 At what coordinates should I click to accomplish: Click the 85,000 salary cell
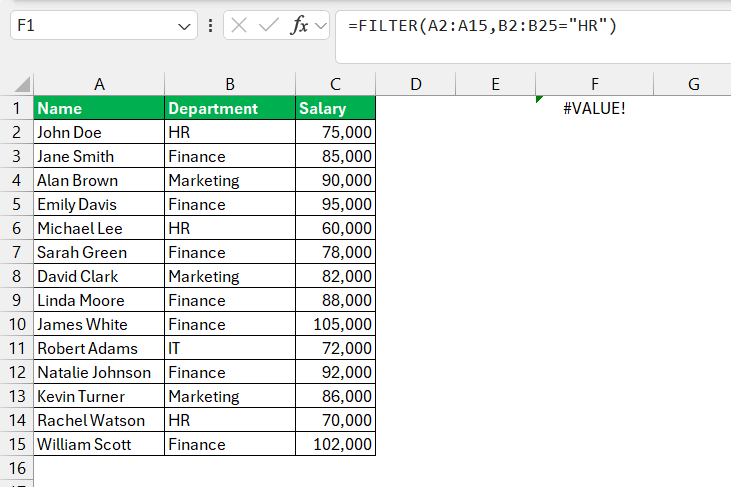[x=335, y=156]
